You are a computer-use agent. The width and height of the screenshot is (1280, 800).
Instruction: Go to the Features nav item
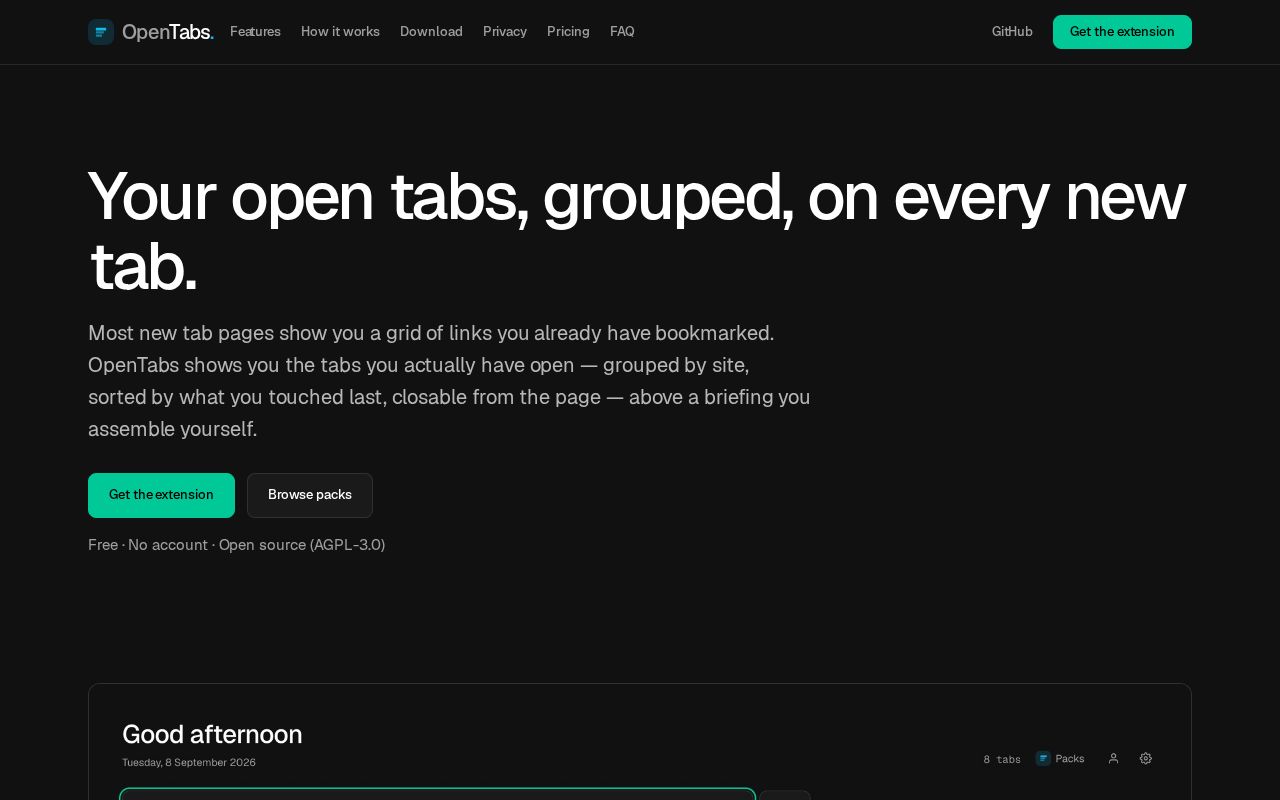[x=255, y=32]
